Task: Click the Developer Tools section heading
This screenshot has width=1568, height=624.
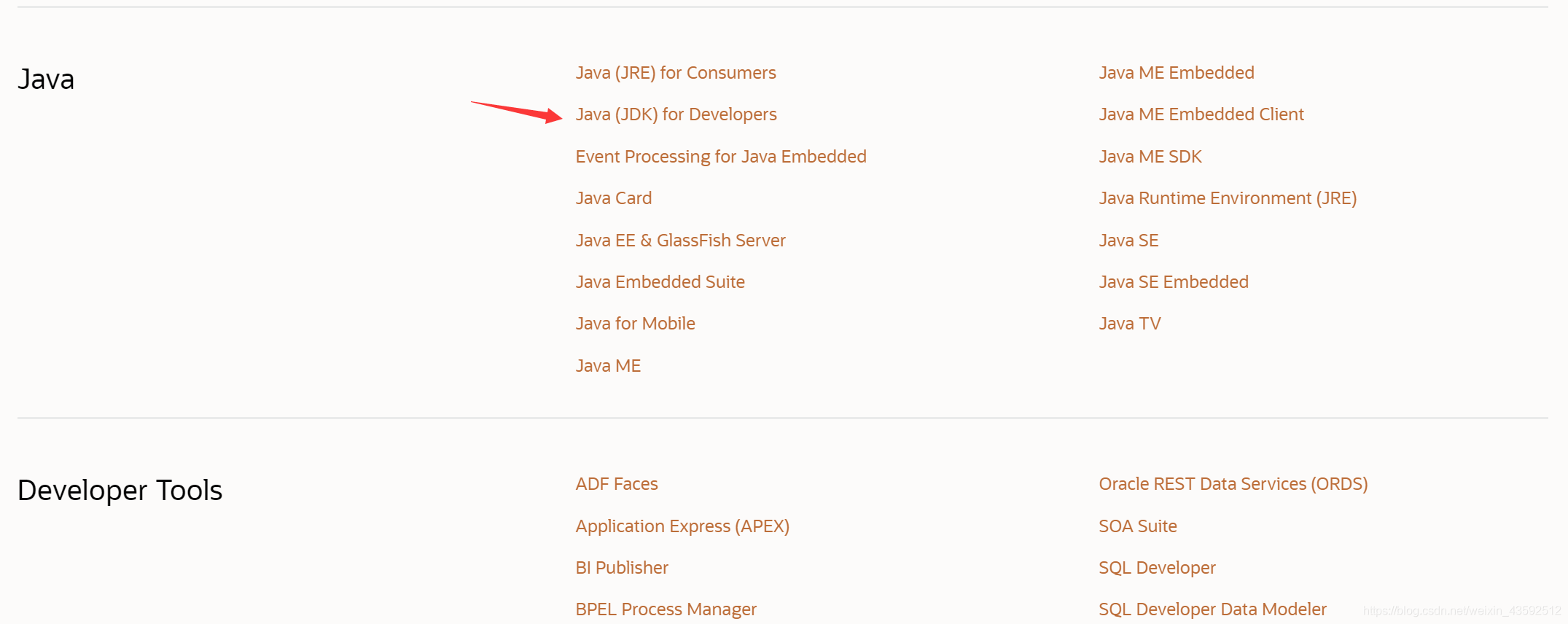Action: [x=120, y=491]
